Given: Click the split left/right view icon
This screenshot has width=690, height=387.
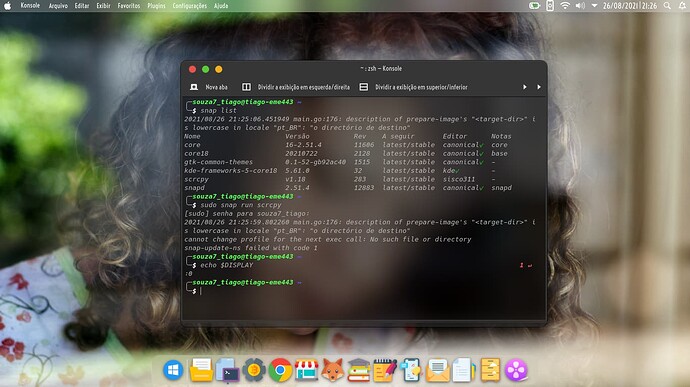Looking at the screenshot, I should coord(246,87).
